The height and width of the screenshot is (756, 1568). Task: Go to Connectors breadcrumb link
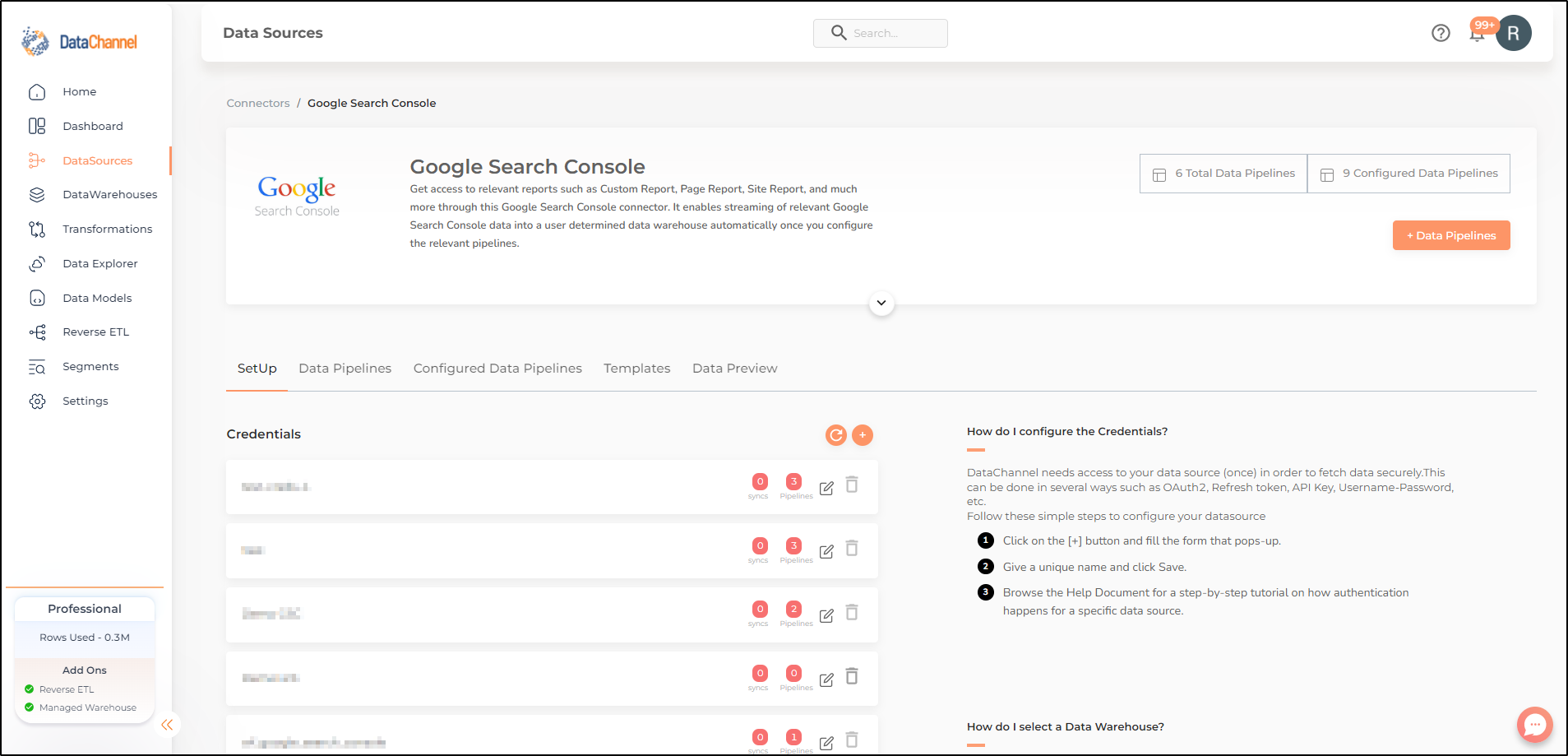[258, 103]
